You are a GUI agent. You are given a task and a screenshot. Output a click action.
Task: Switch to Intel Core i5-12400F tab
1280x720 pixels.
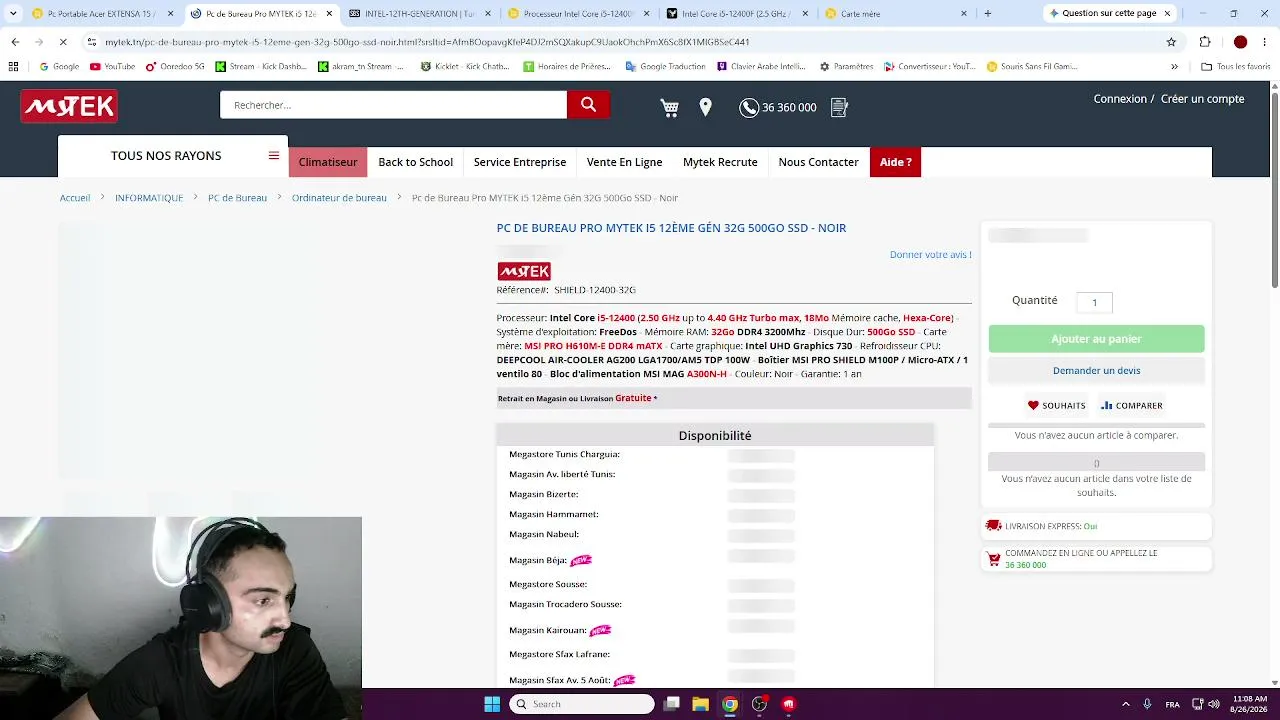[x=736, y=14]
